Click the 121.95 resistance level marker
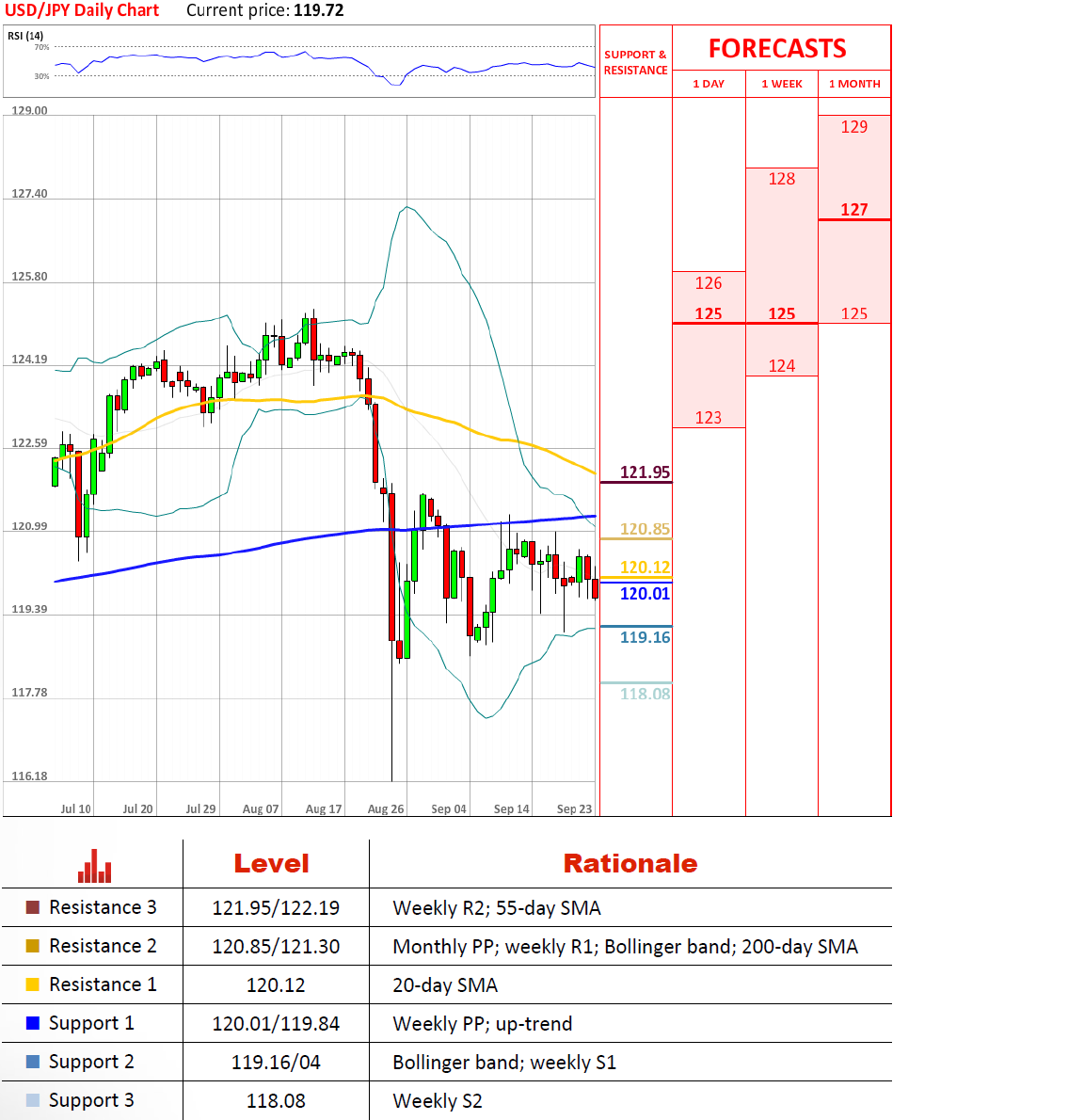 pyautogui.click(x=645, y=472)
